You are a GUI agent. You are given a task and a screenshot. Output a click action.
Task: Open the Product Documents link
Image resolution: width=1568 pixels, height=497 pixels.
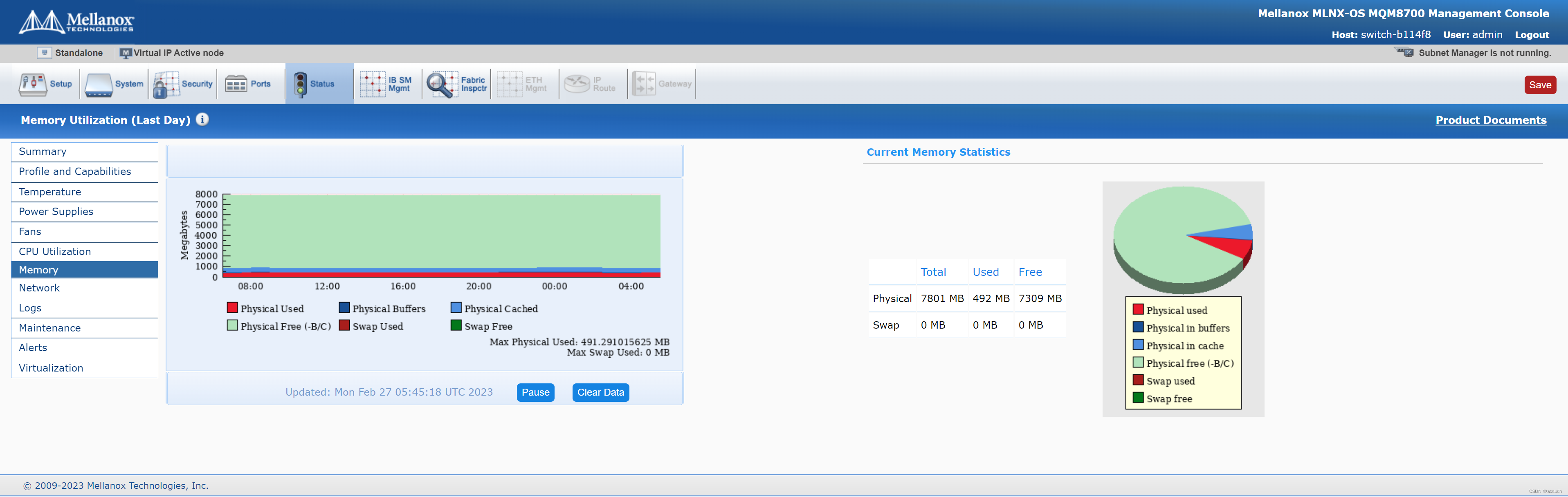click(x=1490, y=121)
